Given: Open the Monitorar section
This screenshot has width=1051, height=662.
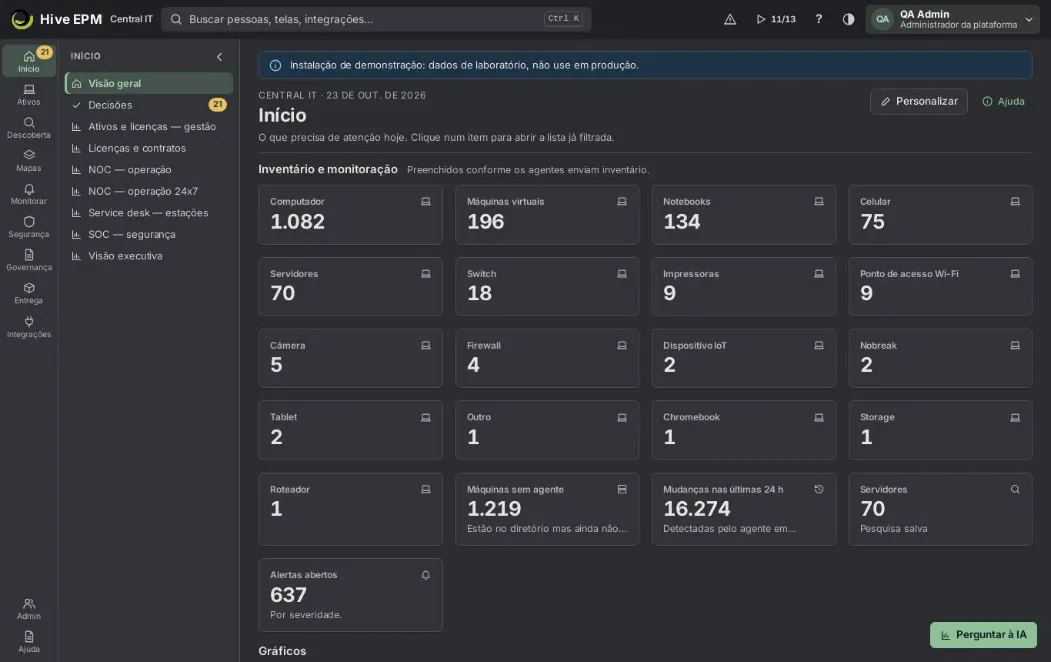Looking at the screenshot, I should coord(29,194).
